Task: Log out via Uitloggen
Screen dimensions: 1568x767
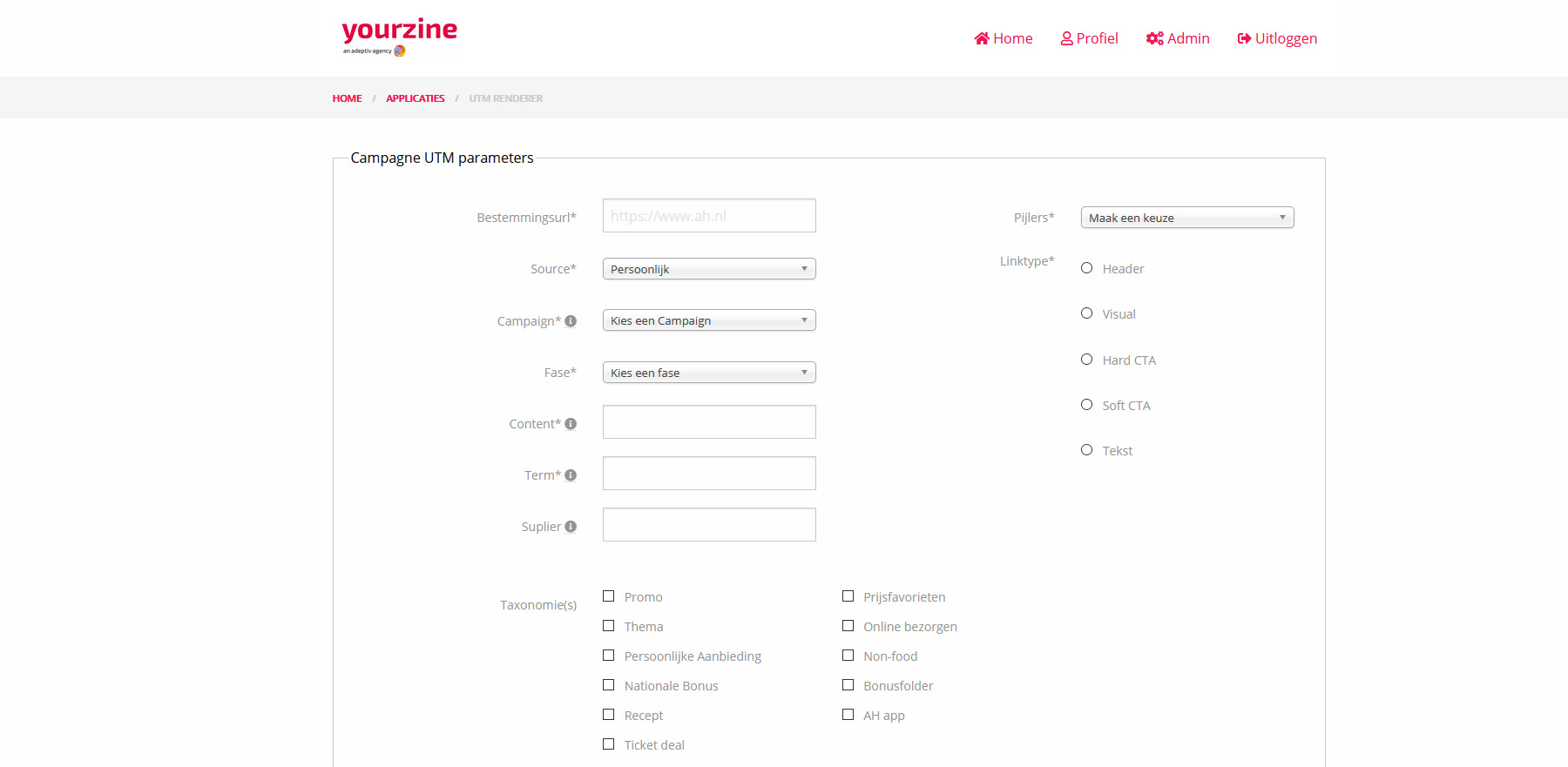Action: [x=1277, y=38]
